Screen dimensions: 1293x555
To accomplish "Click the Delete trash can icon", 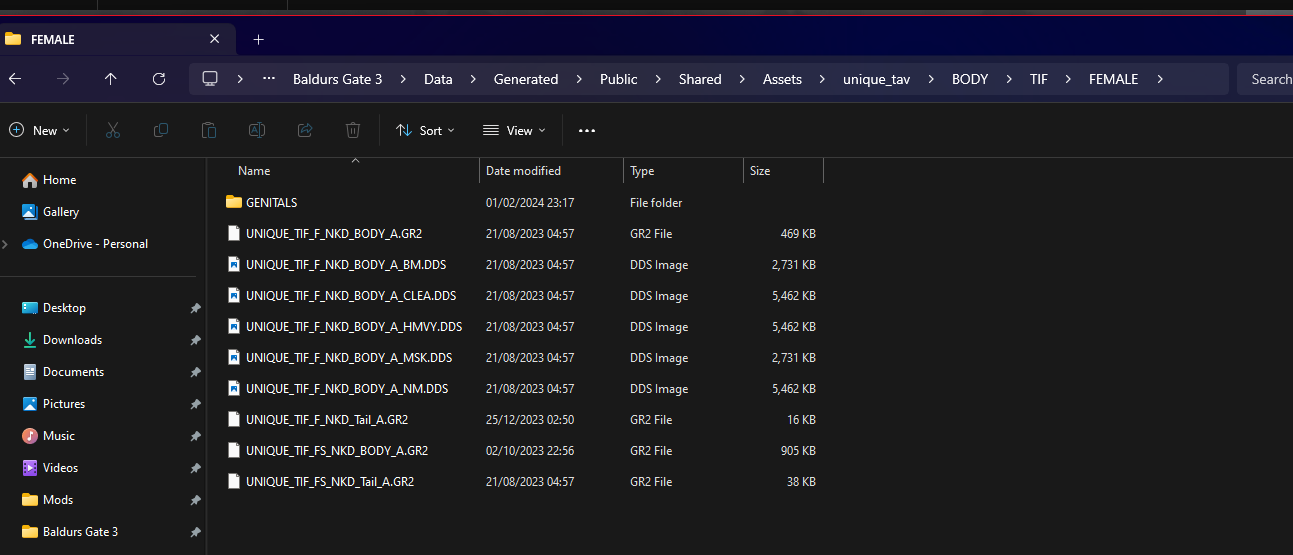I will point(353,130).
